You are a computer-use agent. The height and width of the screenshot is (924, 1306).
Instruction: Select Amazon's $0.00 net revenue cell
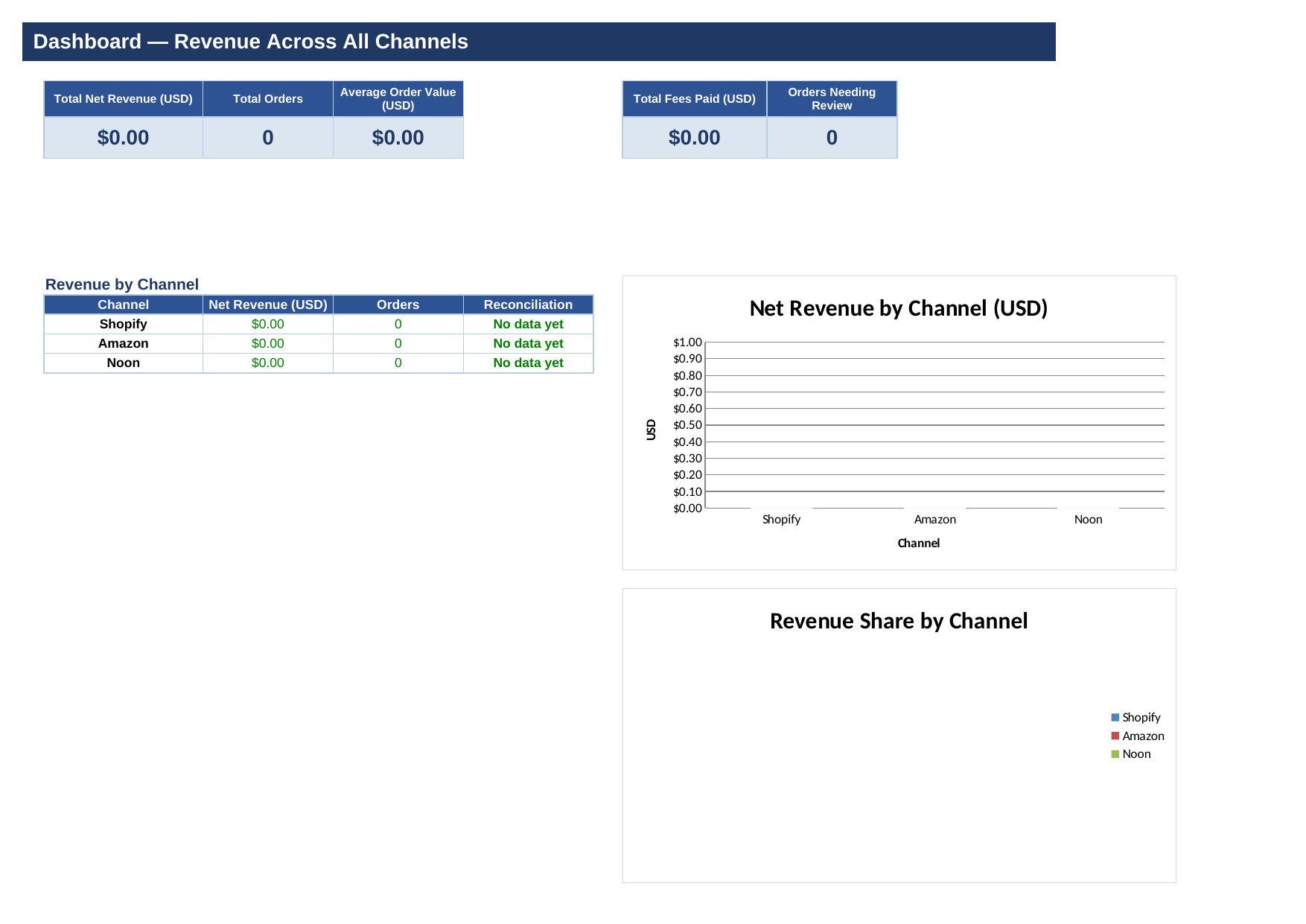[268, 343]
